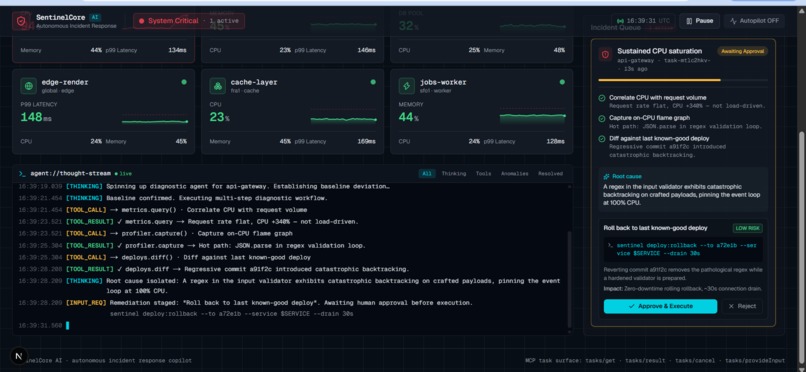Viewport: 806px width, 372px height.
Task: Click the cache-layer service icon
Action: 217,86
